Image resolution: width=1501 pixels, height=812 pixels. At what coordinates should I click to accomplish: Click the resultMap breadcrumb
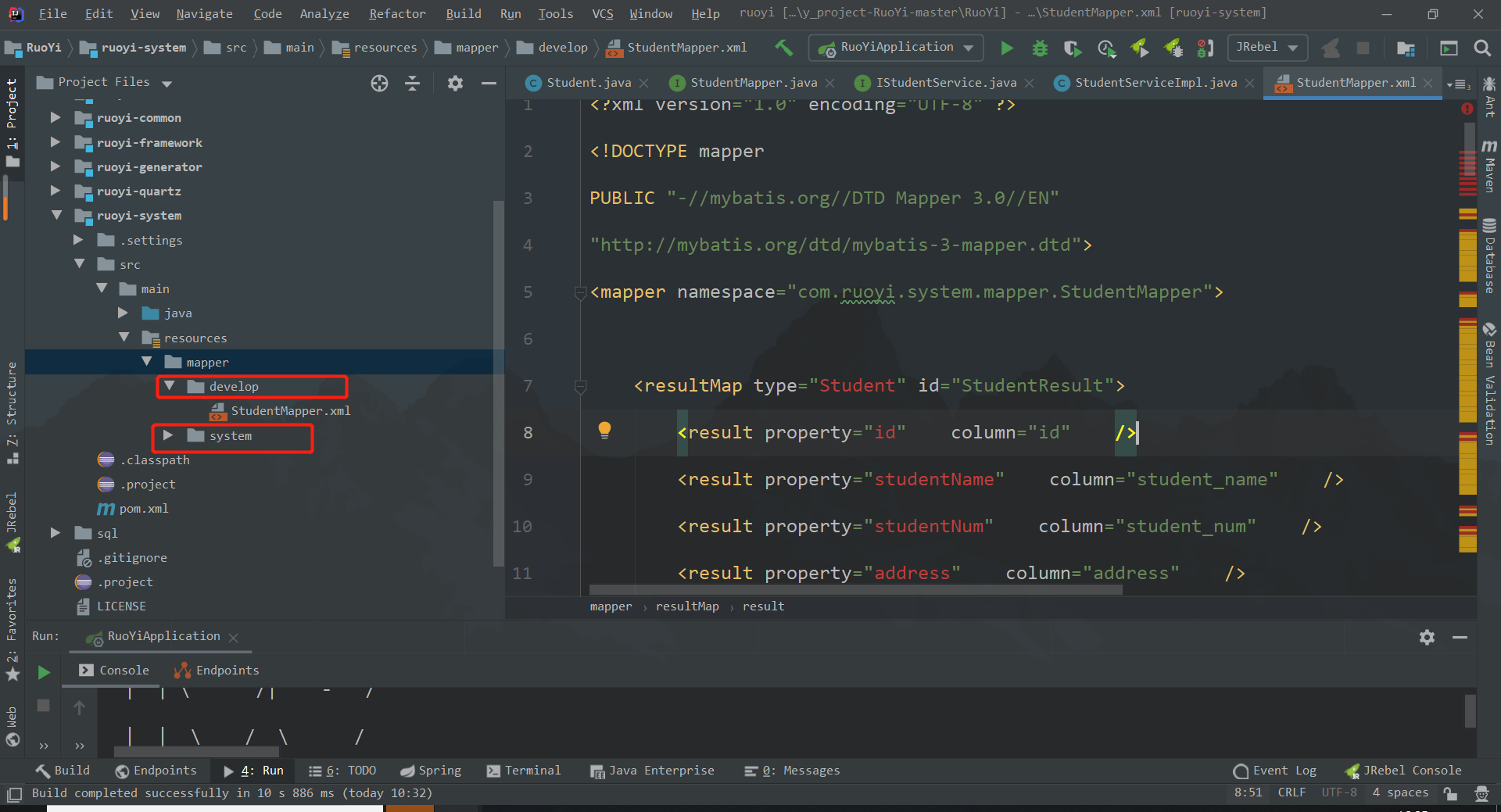coord(687,606)
